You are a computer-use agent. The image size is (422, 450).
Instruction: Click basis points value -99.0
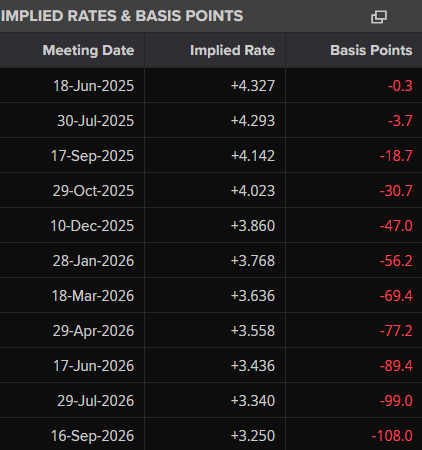coord(396,401)
